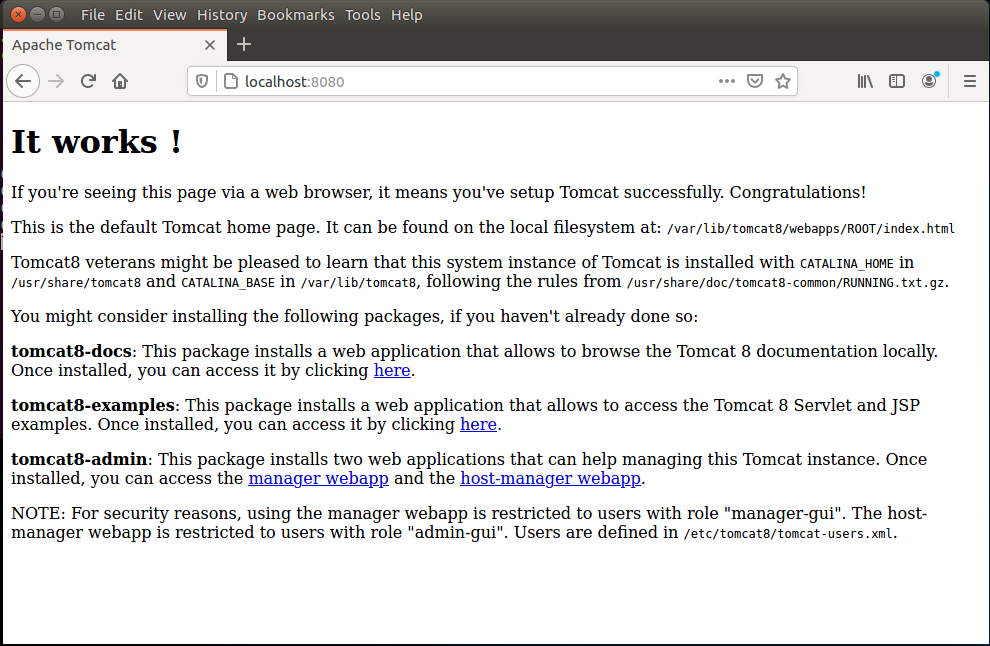Click the bold tomcat8-docs label

pyautogui.click(x=71, y=351)
